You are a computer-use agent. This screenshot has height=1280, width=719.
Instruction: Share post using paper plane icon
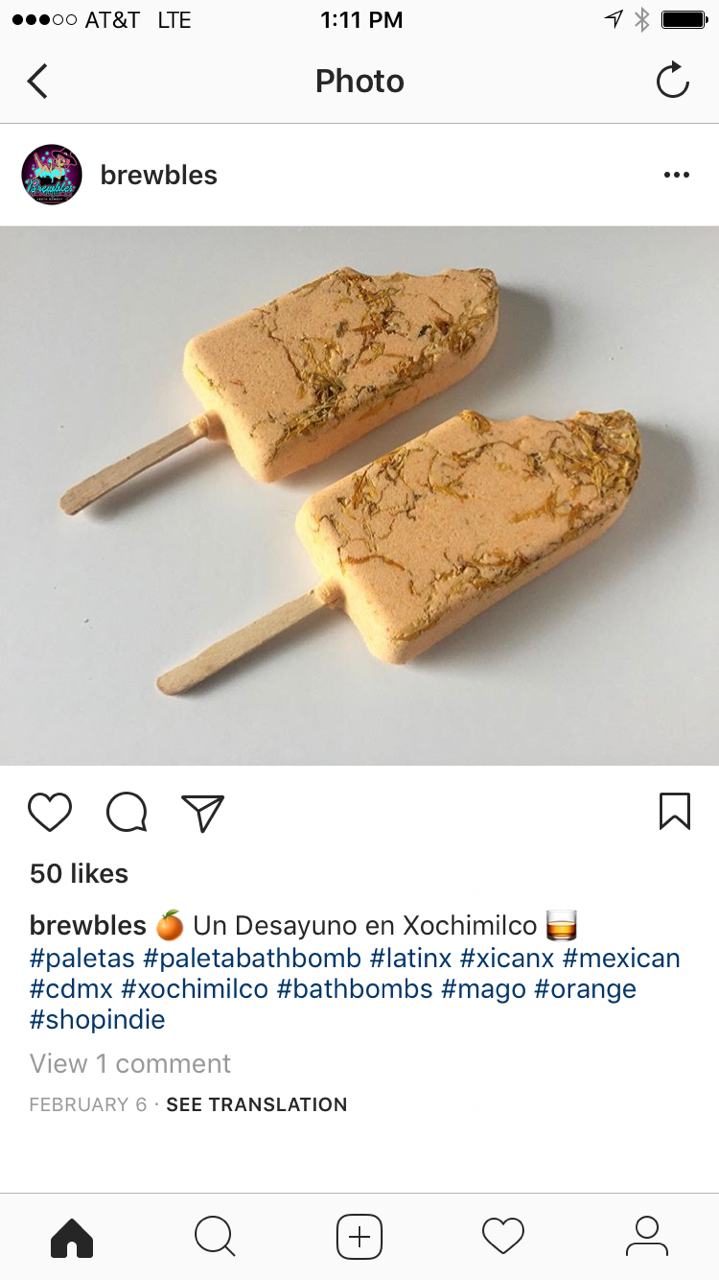[203, 812]
